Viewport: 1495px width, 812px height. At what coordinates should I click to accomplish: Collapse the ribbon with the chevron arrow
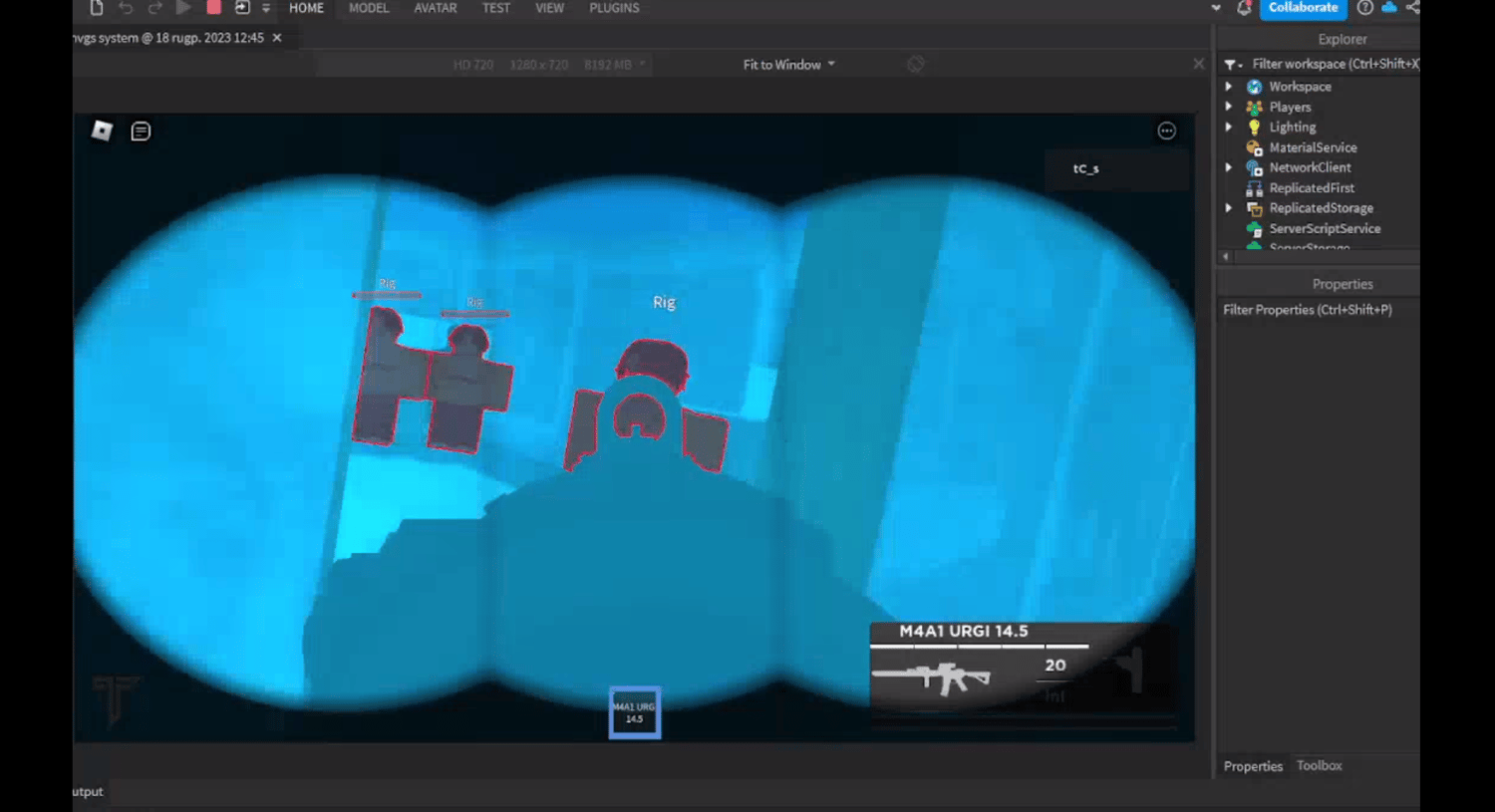pyautogui.click(x=1216, y=8)
